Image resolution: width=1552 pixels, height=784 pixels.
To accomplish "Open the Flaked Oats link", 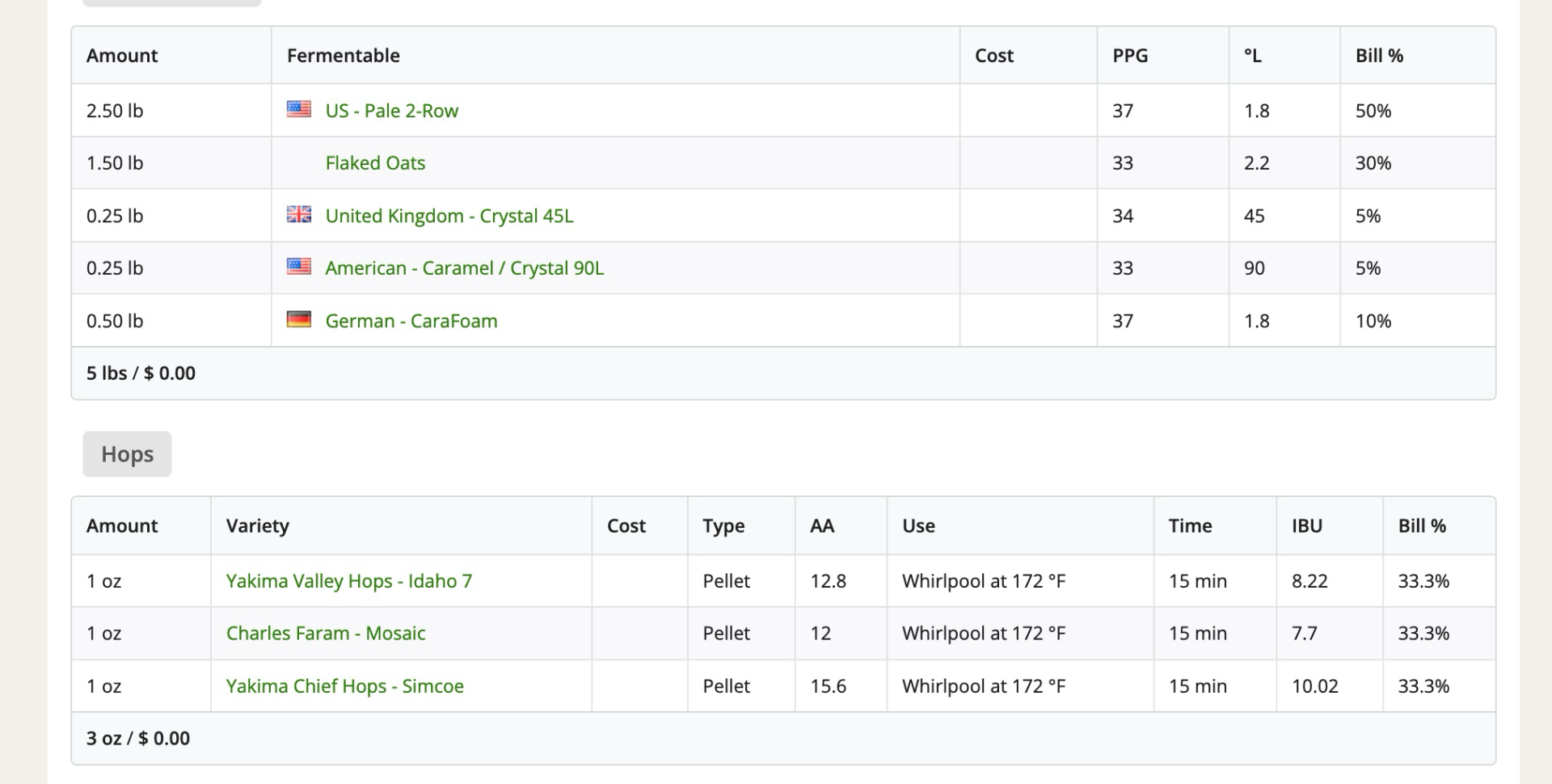I will [x=375, y=163].
